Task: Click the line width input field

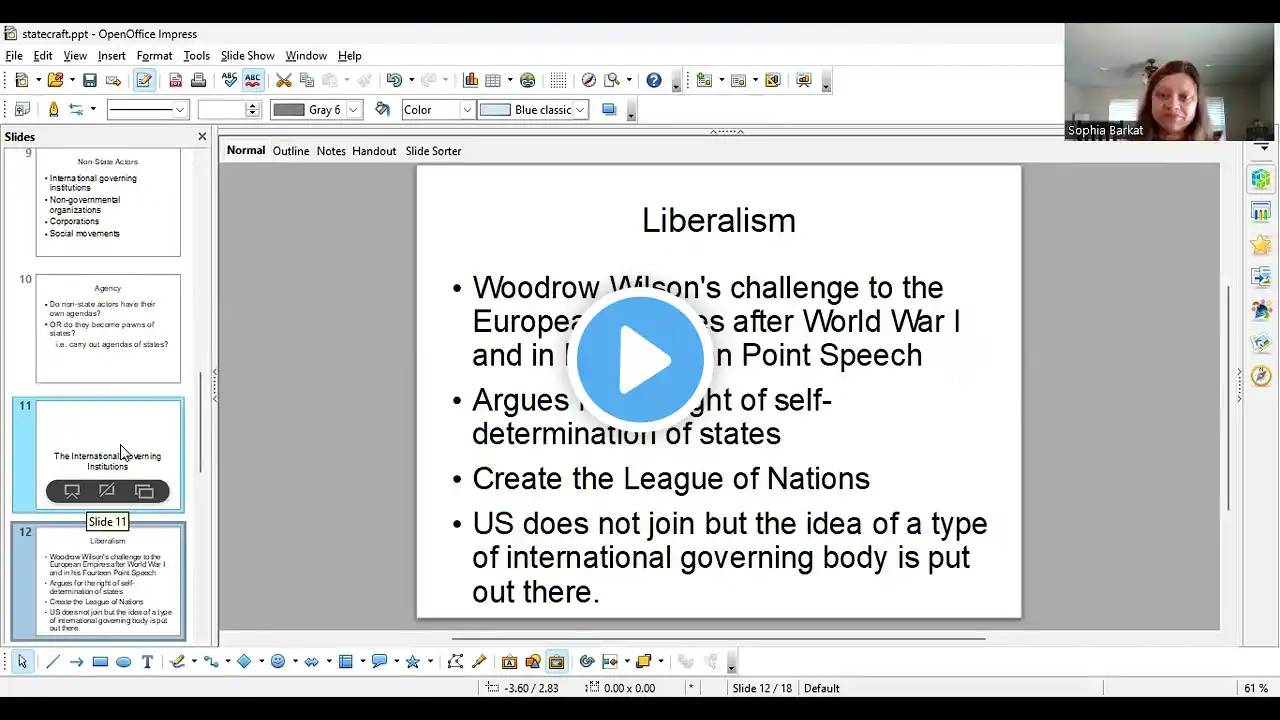Action: pyautogui.click(x=222, y=110)
